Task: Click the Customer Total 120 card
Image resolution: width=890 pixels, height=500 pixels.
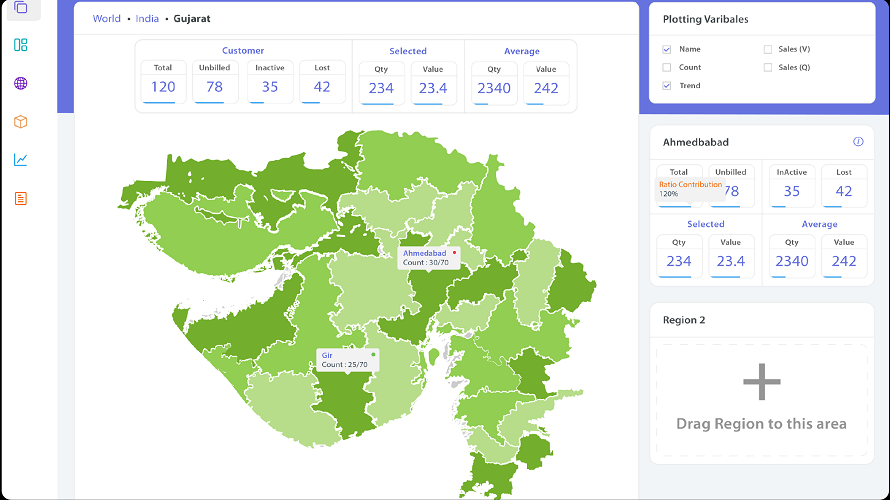Action: [163, 82]
